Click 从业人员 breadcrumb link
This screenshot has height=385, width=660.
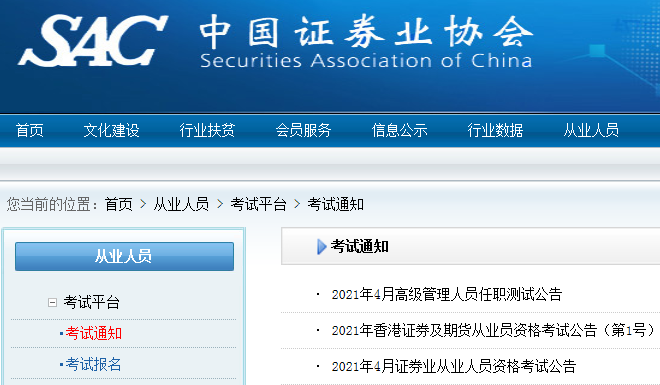pos(181,204)
